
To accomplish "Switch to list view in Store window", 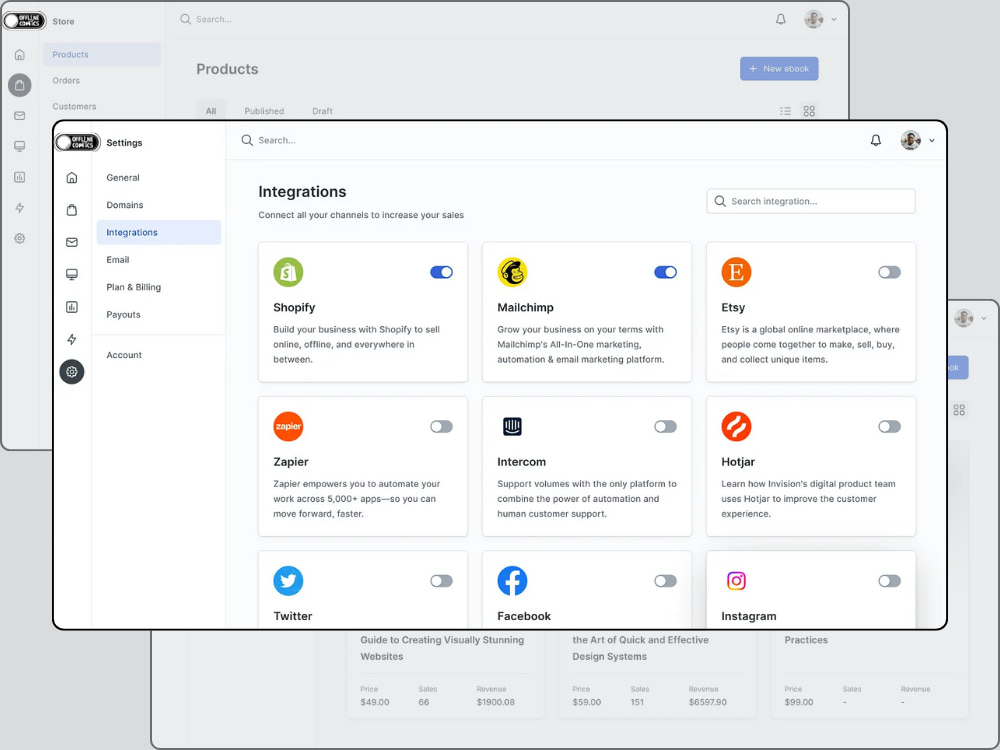I will click(x=785, y=111).
